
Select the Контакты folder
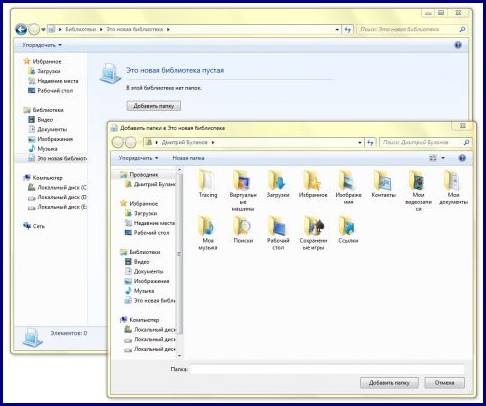point(383,184)
